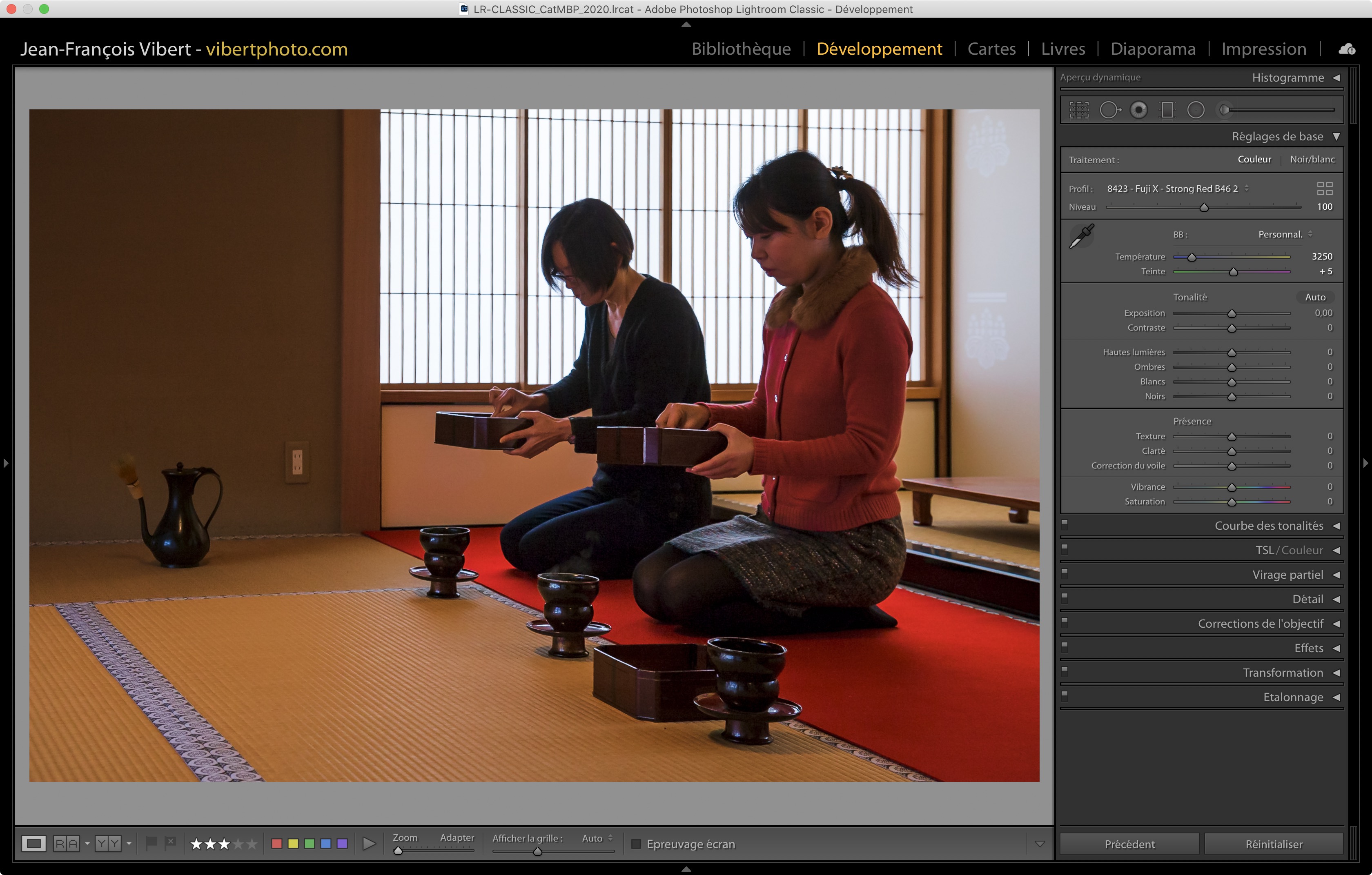Select the Crop Overlay tool
1372x875 pixels.
click(1078, 110)
